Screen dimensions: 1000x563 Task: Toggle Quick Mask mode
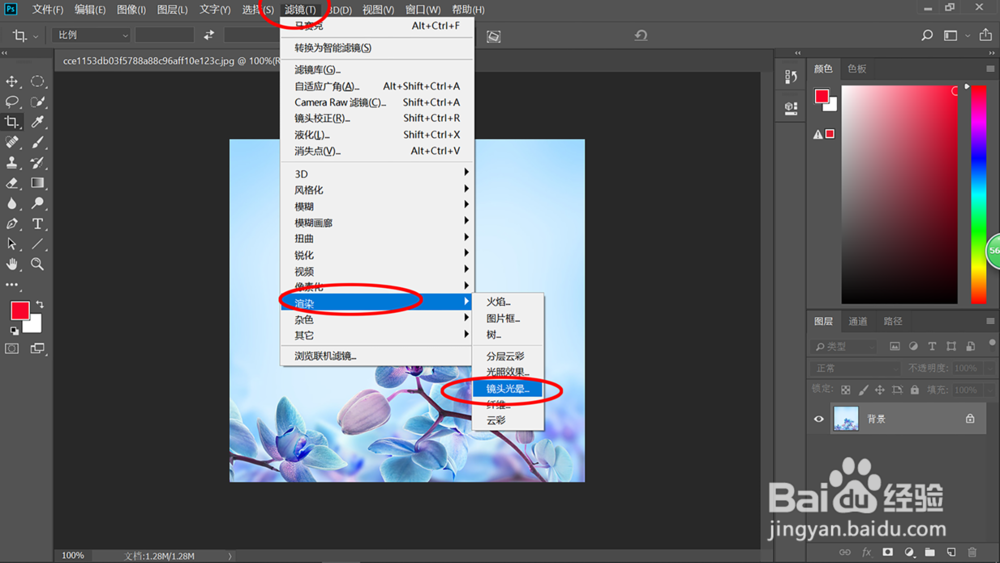[x=12, y=349]
